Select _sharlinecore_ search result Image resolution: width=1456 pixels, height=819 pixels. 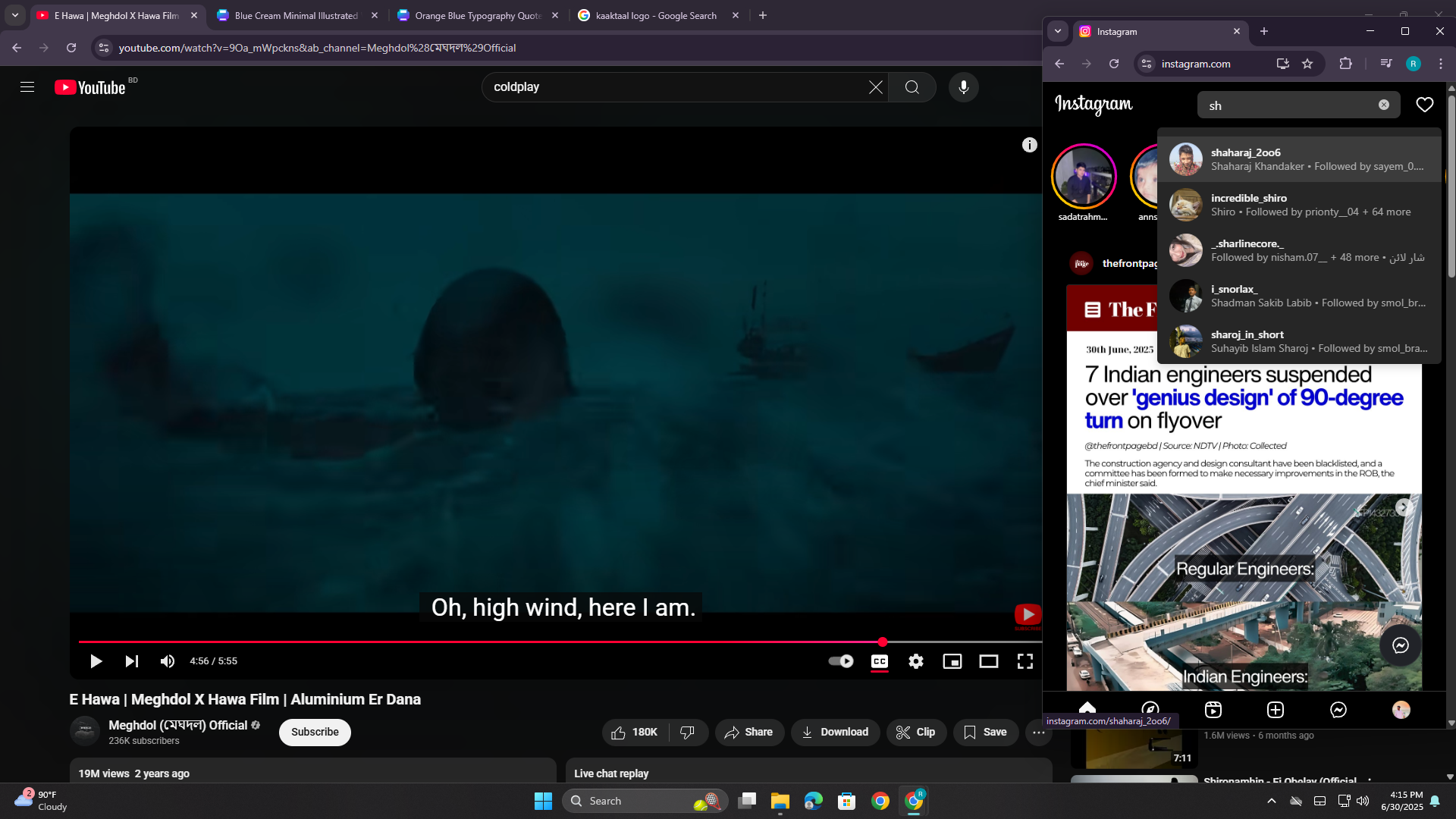pyautogui.click(x=1299, y=250)
